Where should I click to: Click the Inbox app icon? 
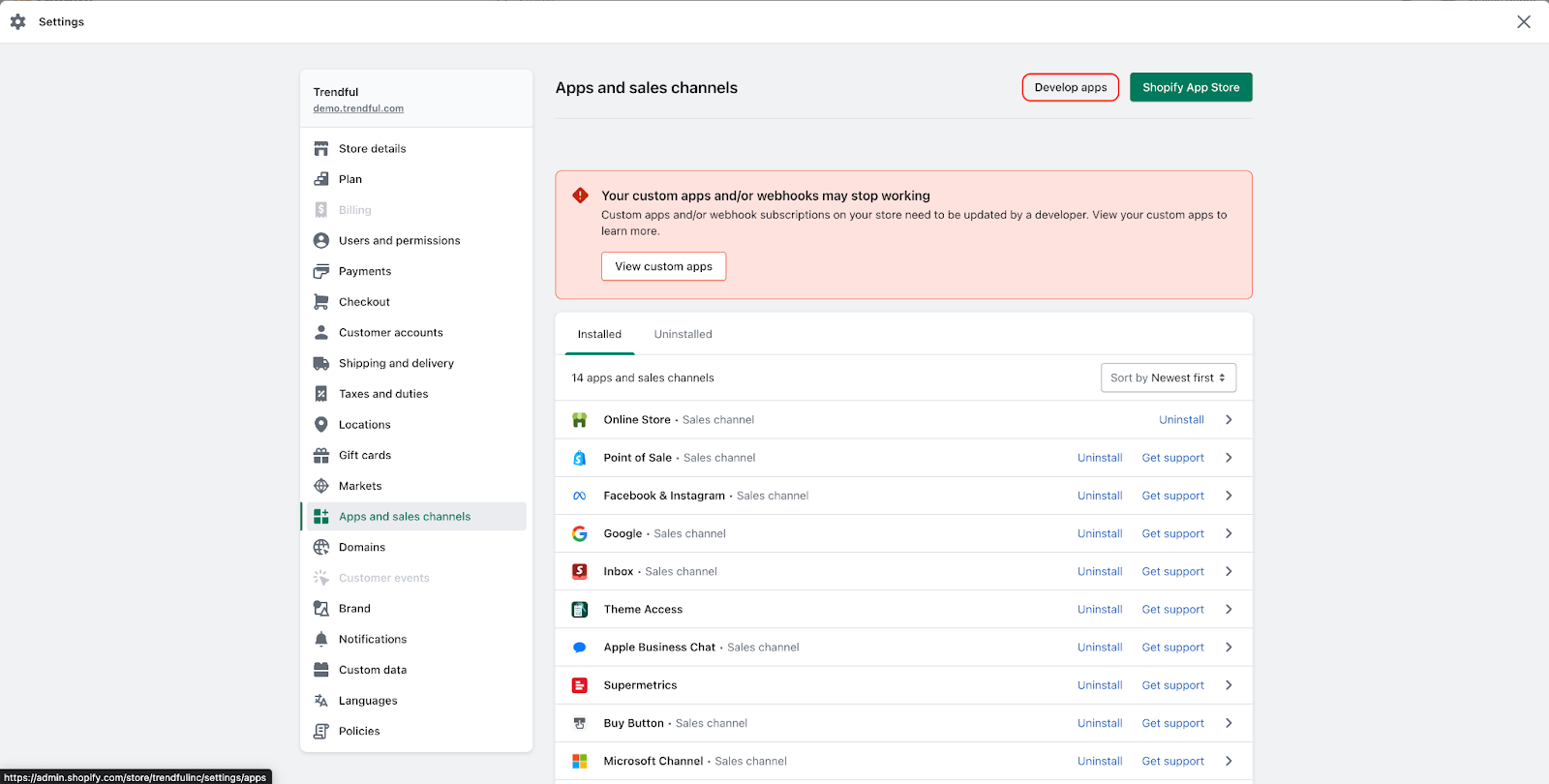[x=580, y=571]
